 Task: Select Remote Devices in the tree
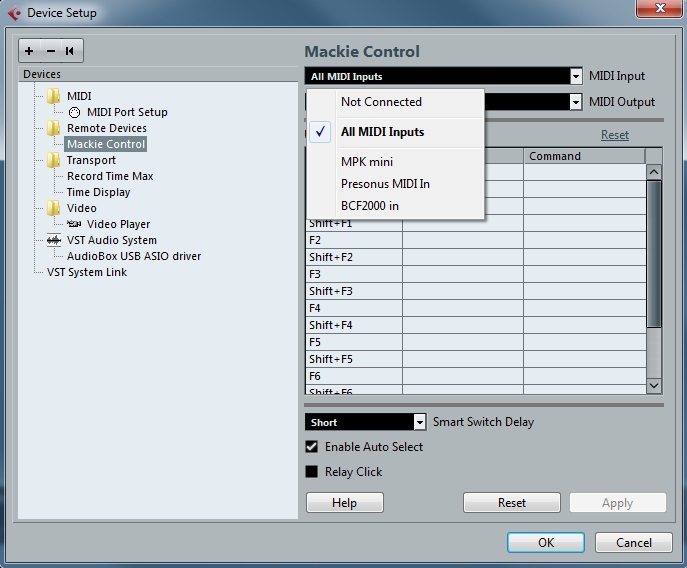(106, 128)
